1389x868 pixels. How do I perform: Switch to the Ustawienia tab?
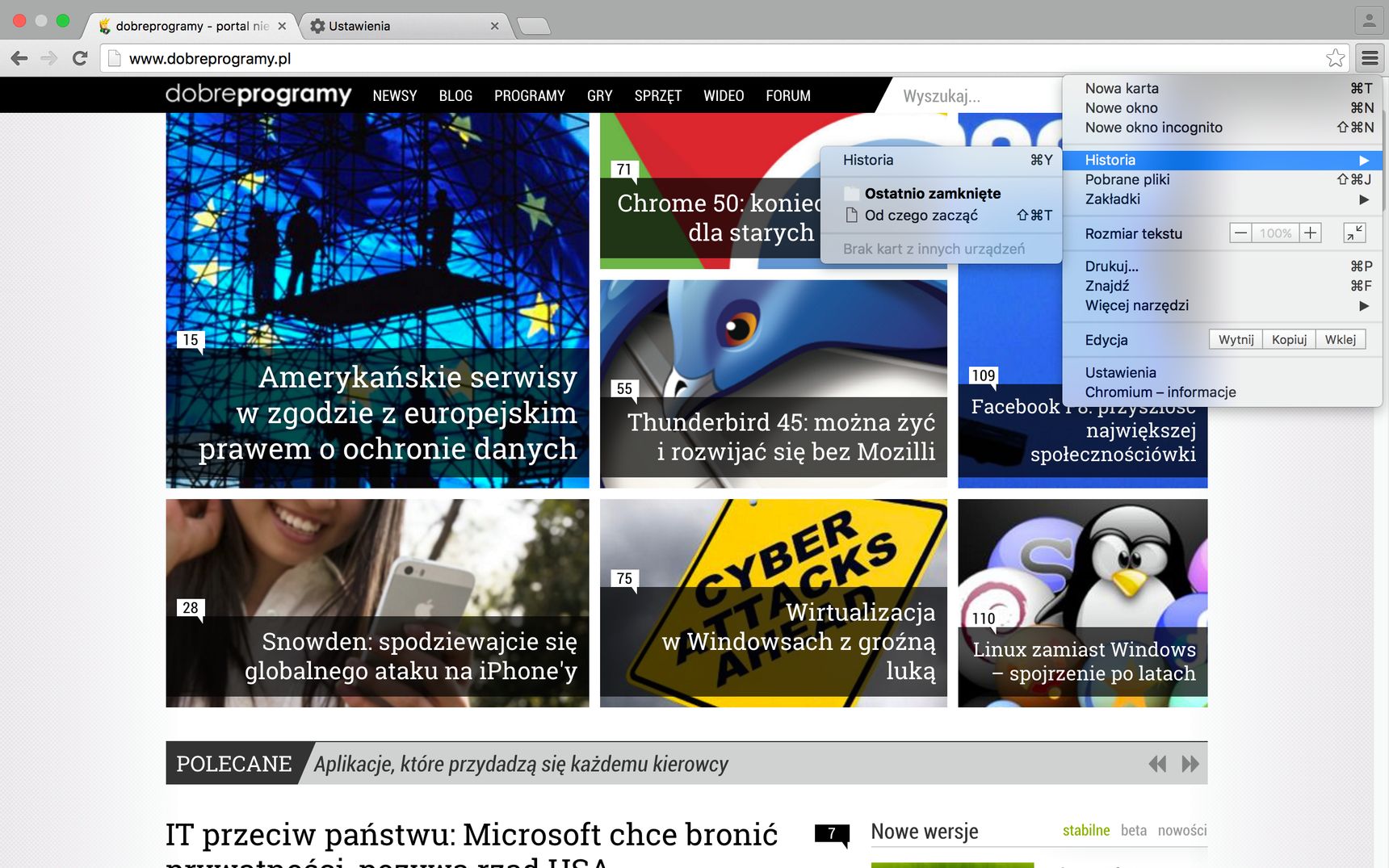coord(404,26)
